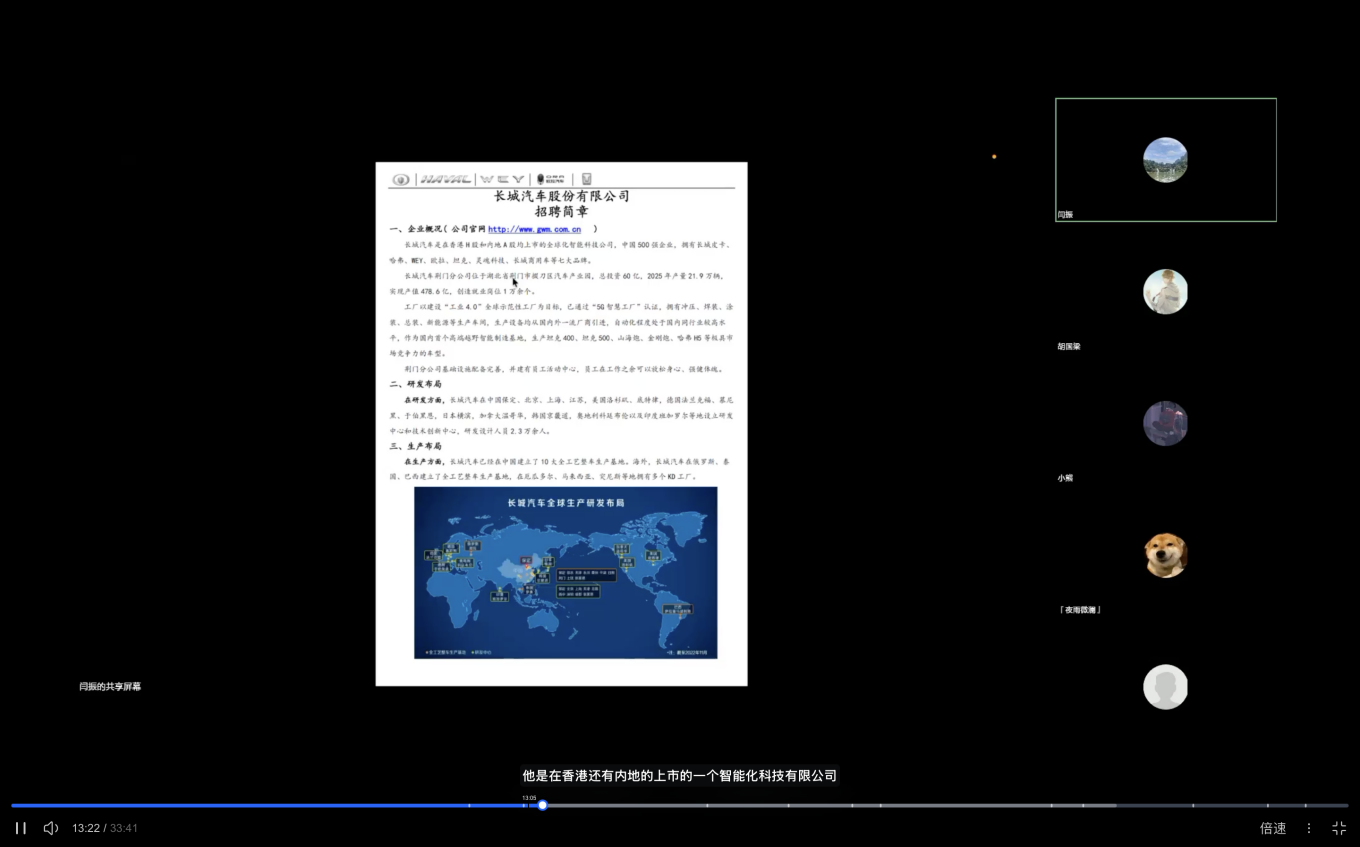Image resolution: width=1360 pixels, height=847 pixels.
Task: Select 胡国梁's participant avatar
Action: (x=1165, y=292)
